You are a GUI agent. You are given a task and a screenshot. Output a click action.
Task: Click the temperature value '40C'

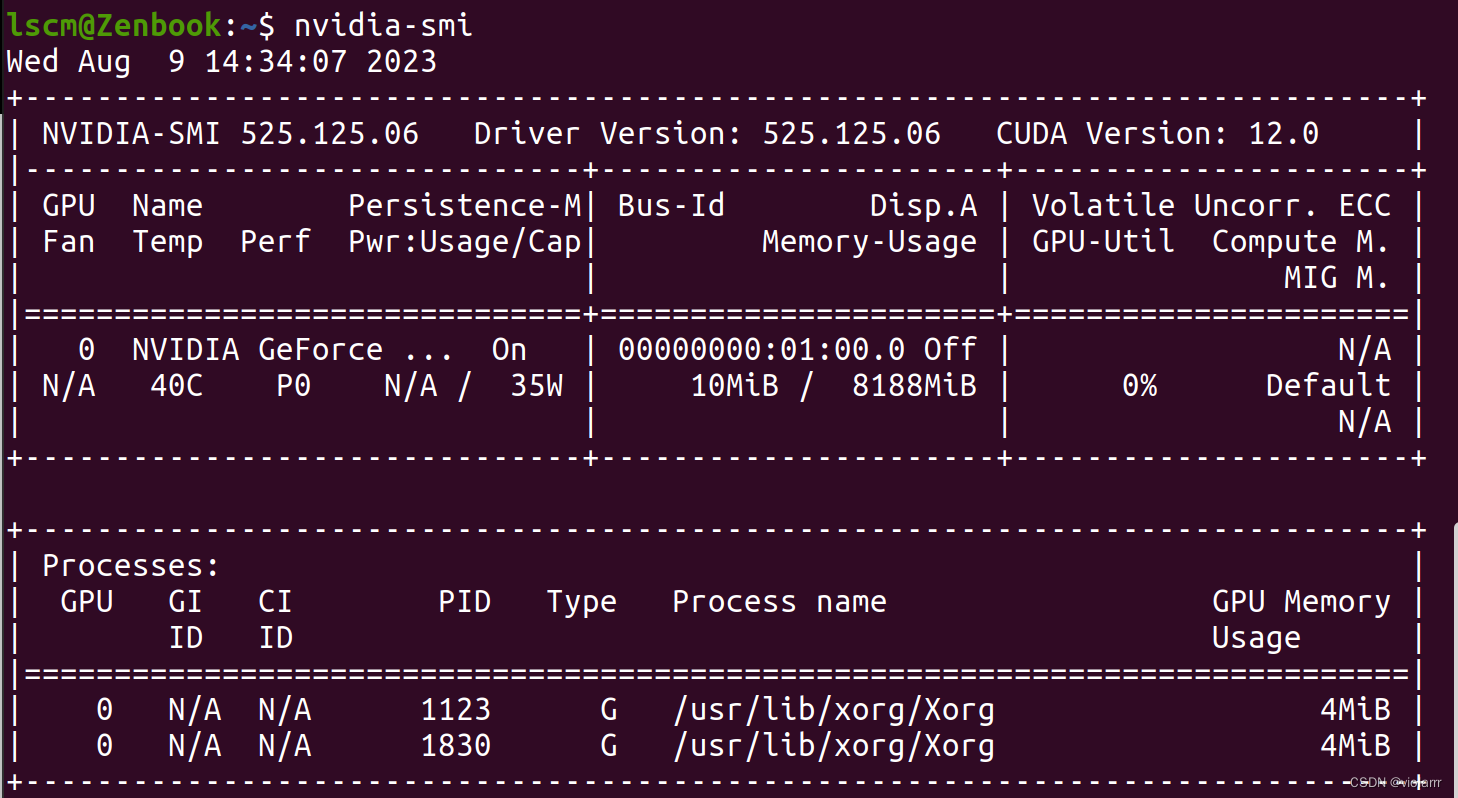coord(177,386)
